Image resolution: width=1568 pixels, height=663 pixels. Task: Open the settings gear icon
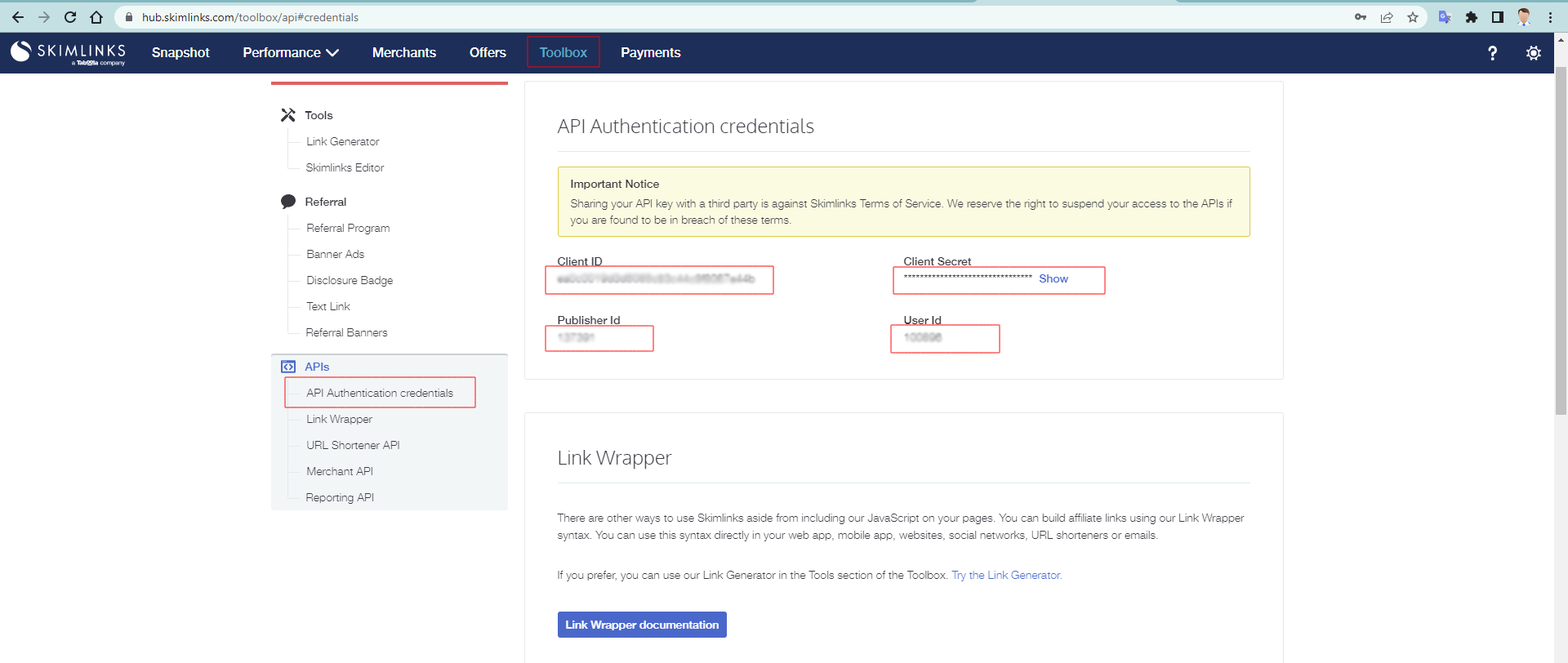pos(1533,53)
